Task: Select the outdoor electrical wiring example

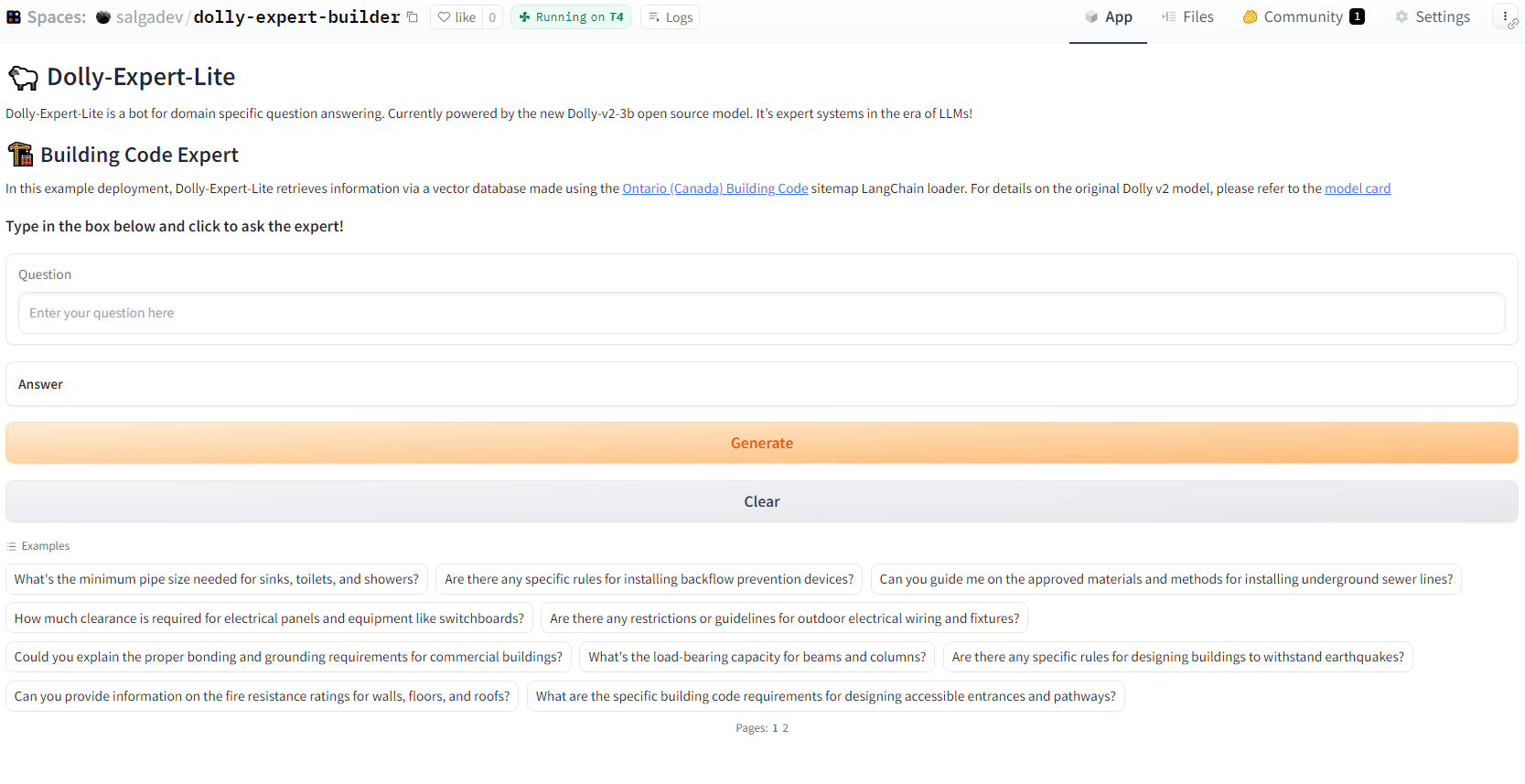Action: [785, 618]
